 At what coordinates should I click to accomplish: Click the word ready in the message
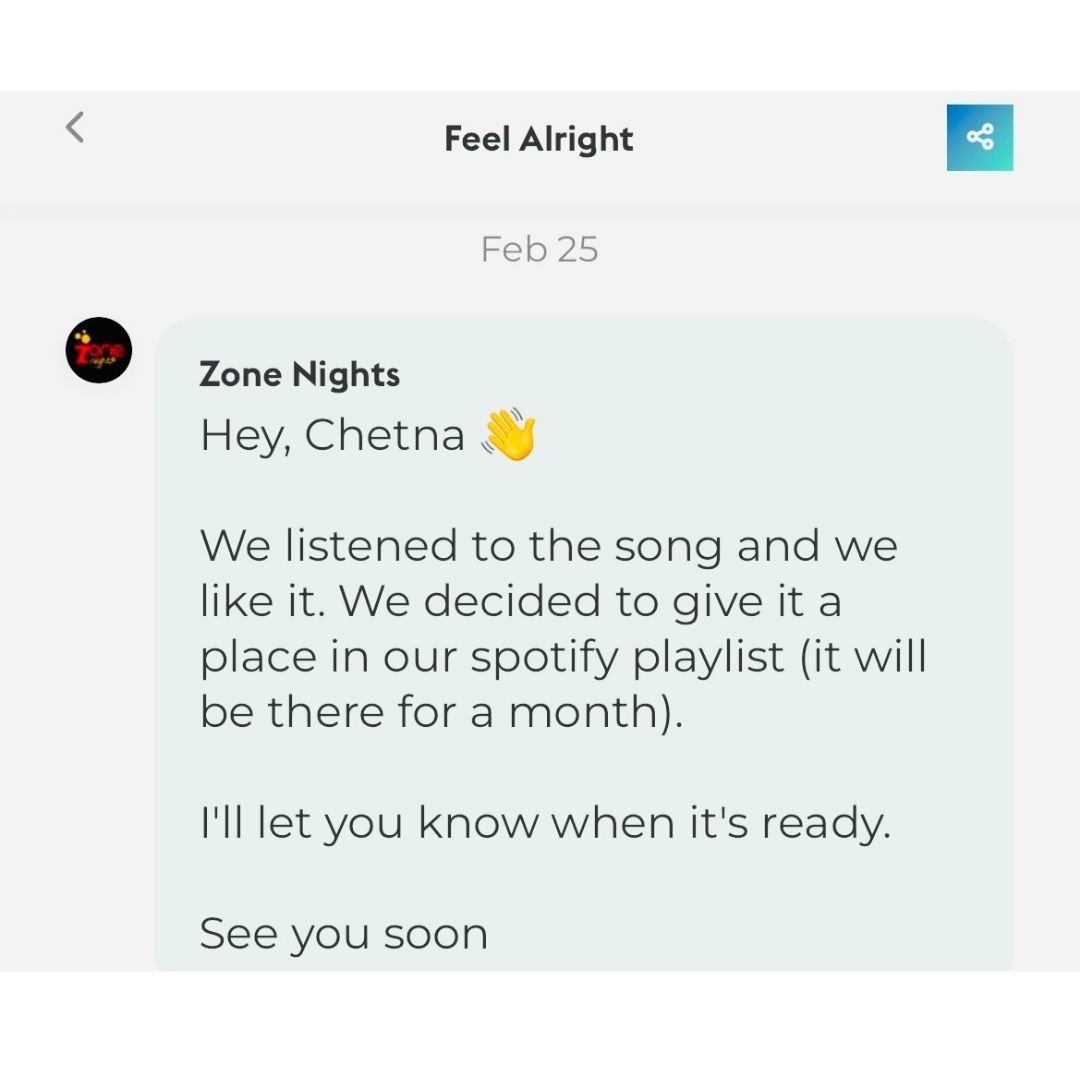pos(824,825)
